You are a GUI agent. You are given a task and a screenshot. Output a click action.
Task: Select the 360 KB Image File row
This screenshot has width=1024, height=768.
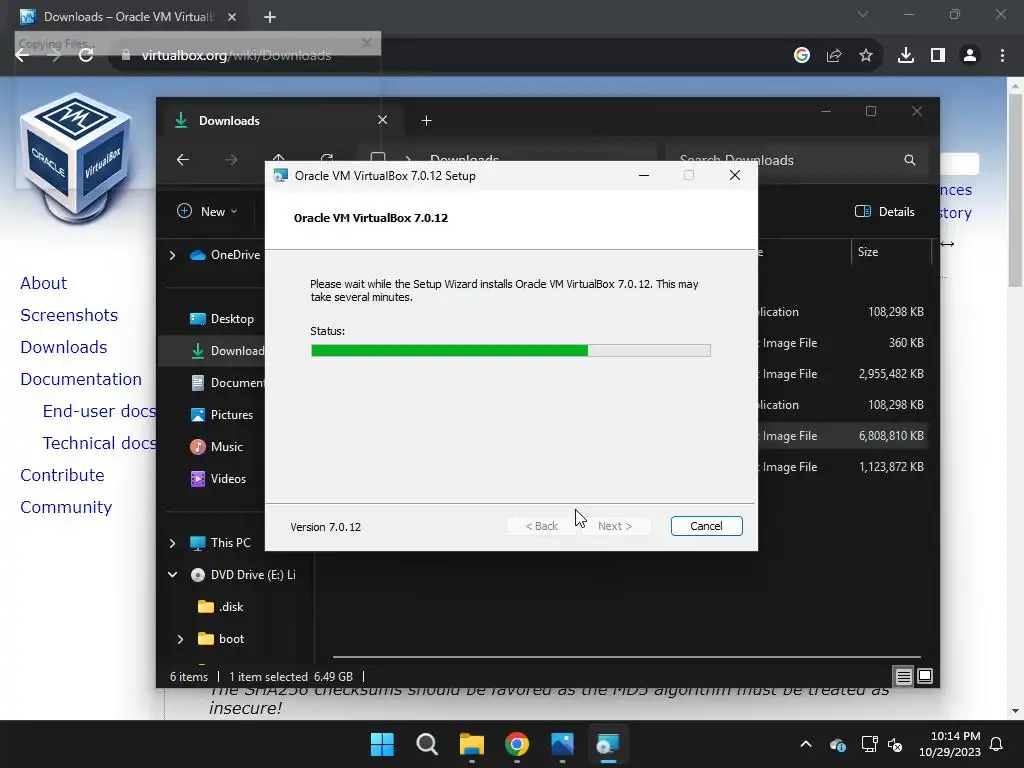pyautogui.click(x=842, y=343)
